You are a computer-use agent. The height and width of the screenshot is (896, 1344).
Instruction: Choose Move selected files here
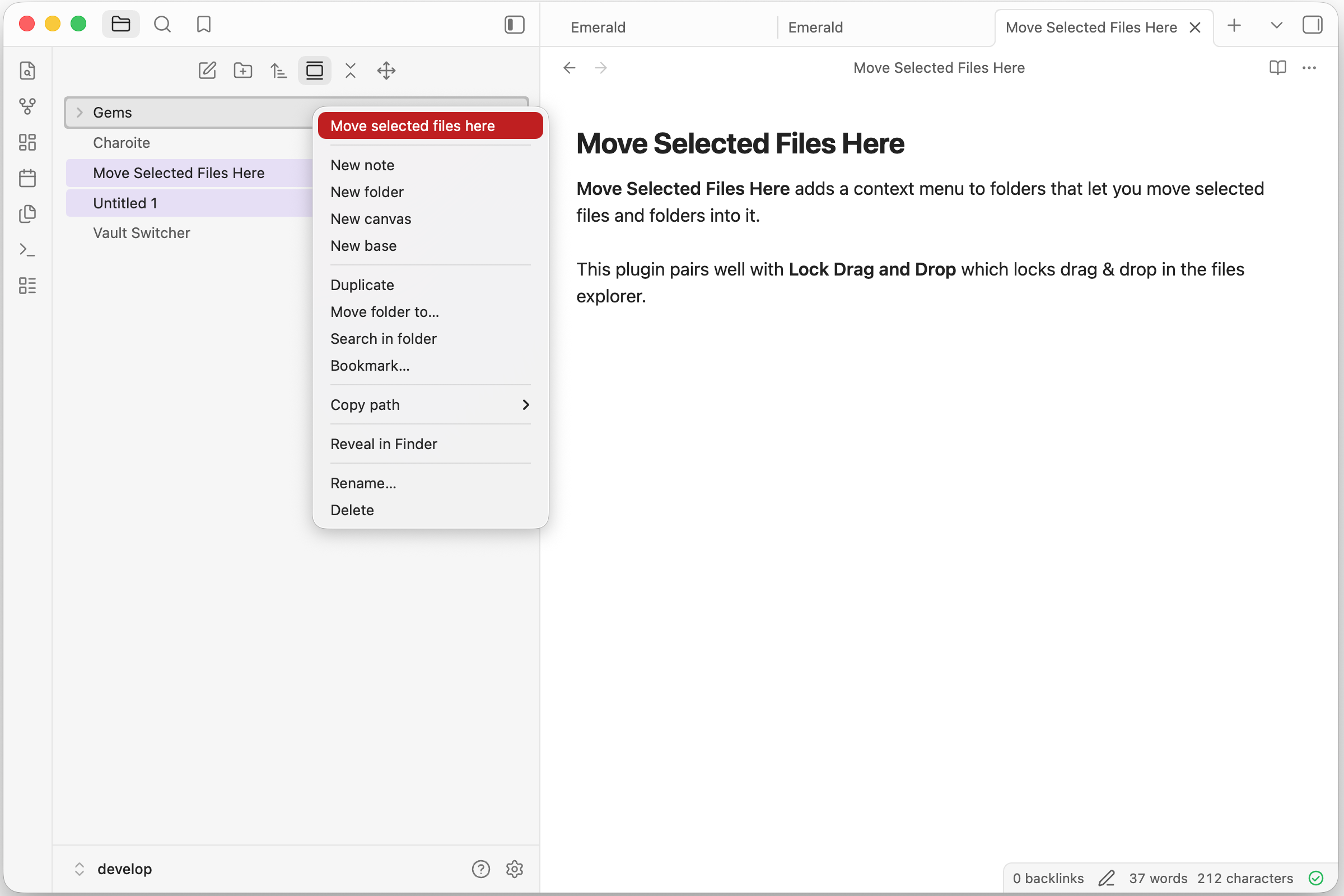tap(430, 125)
